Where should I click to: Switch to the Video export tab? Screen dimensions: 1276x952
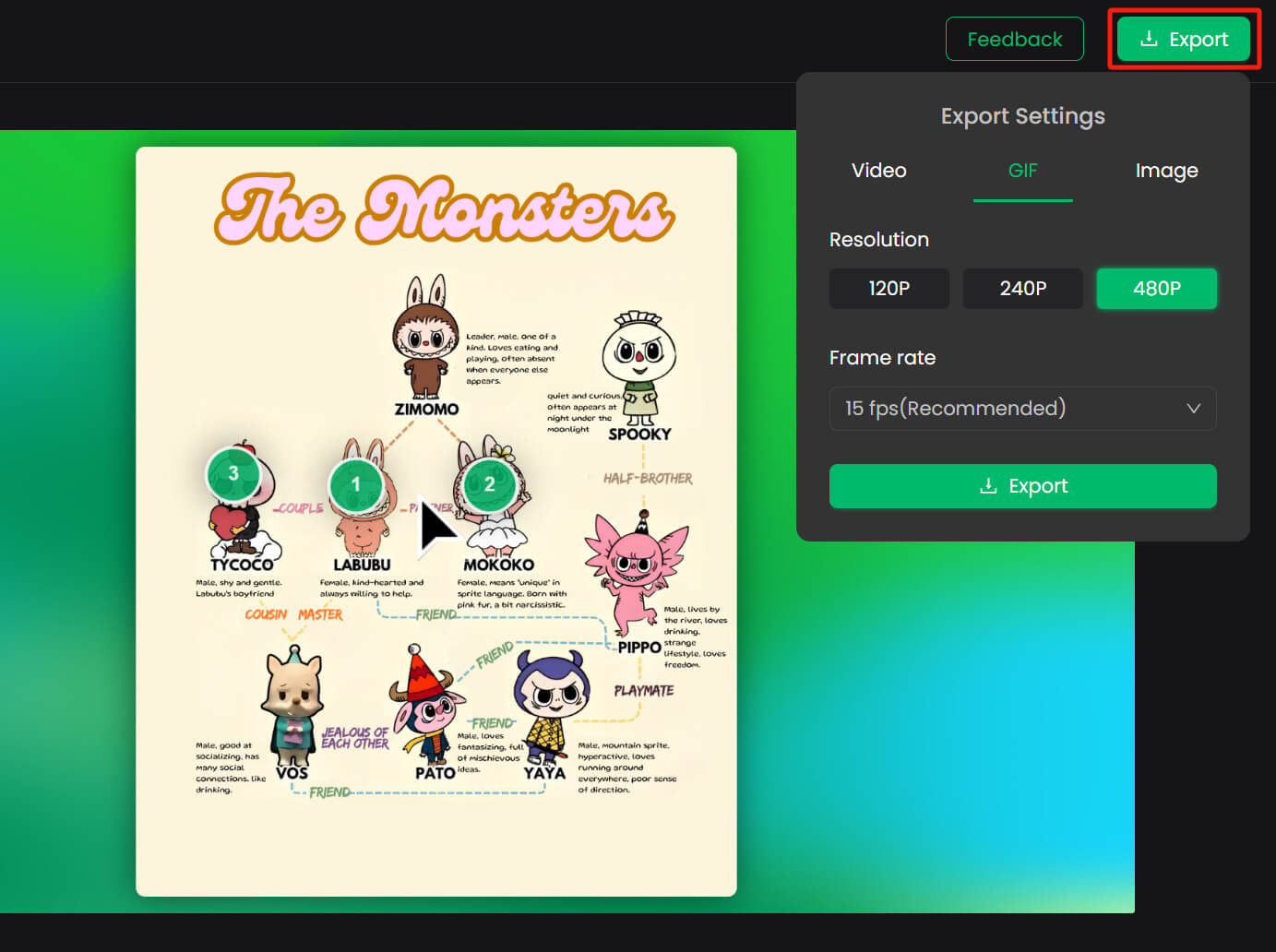[878, 171]
